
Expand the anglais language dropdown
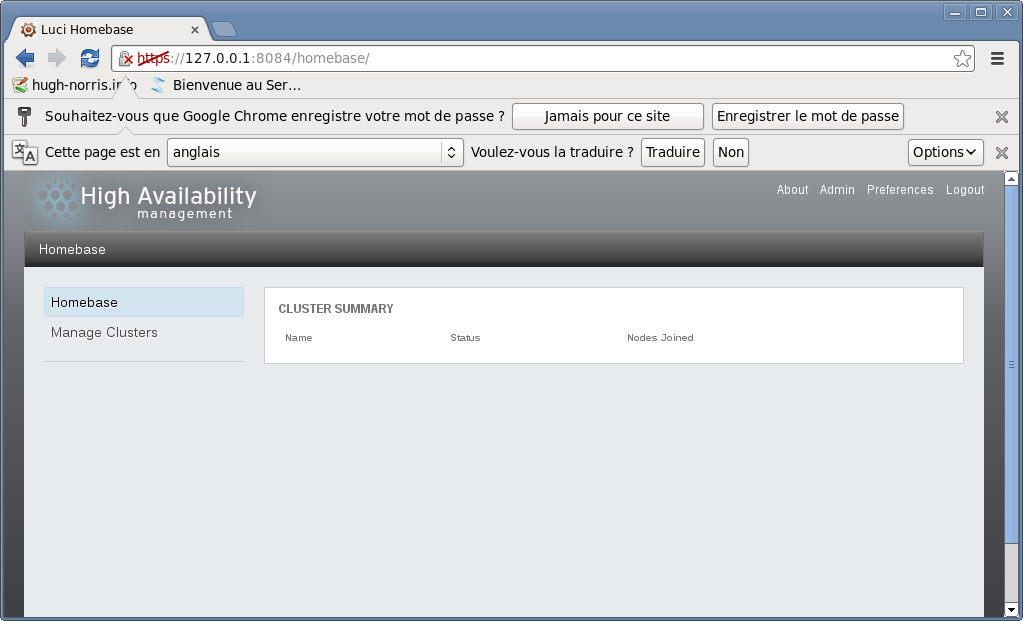click(x=315, y=152)
